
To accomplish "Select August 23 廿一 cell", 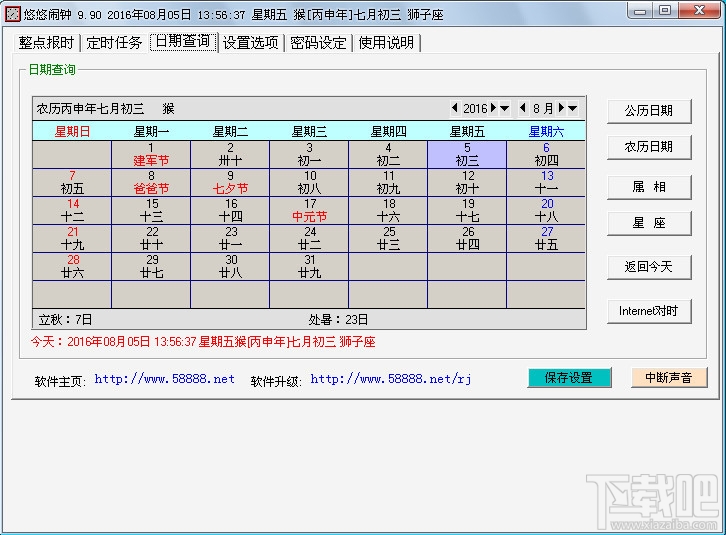I will pyautogui.click(x=230, y=239).
